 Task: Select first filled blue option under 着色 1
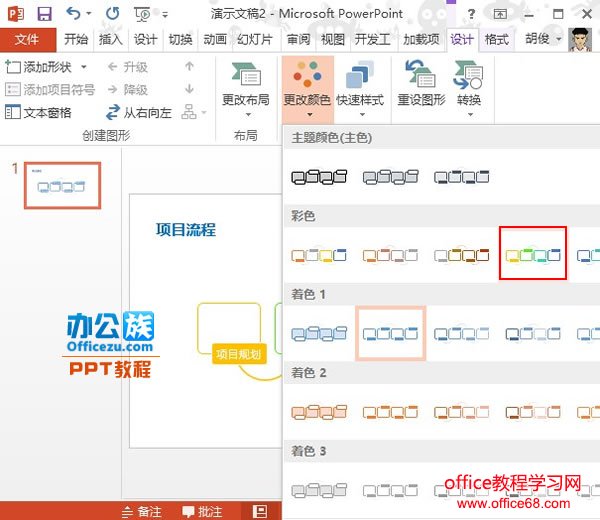(x=319, y=334)
